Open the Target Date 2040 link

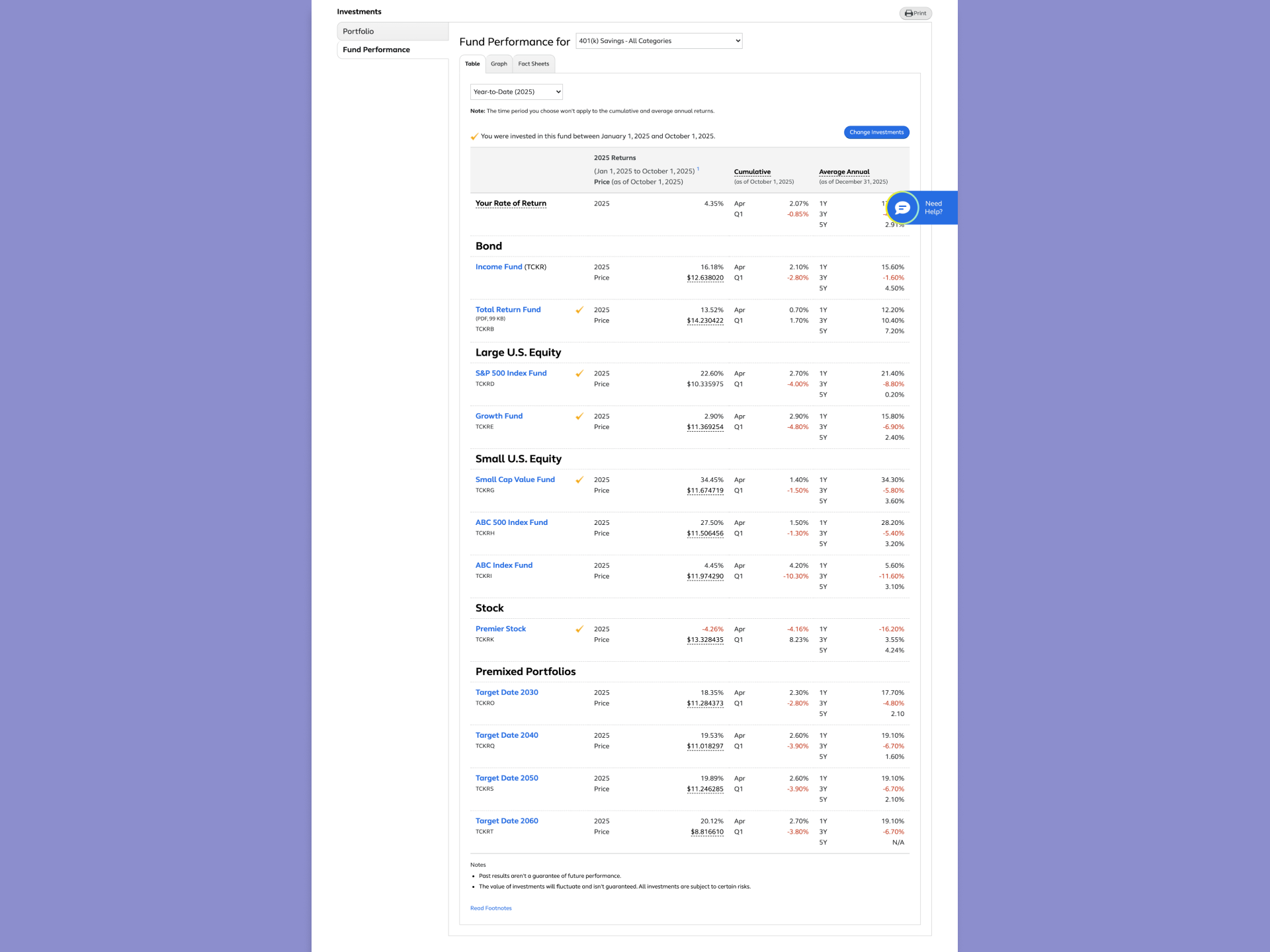click(507, 735)
